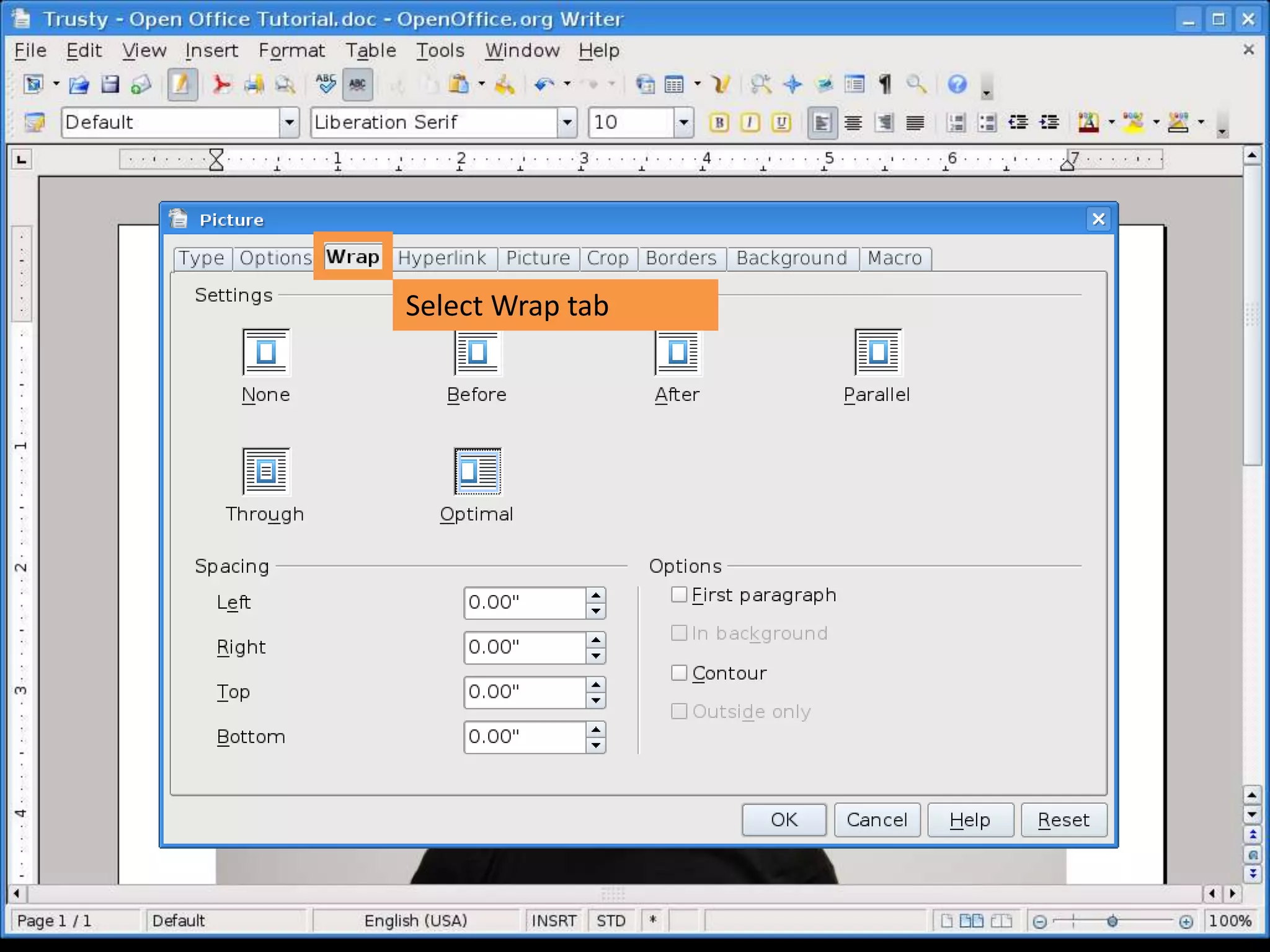Choose the Before wrap icon
Image resolution: width=1270 pixels, height=952 pixels.
coord(477,353)
